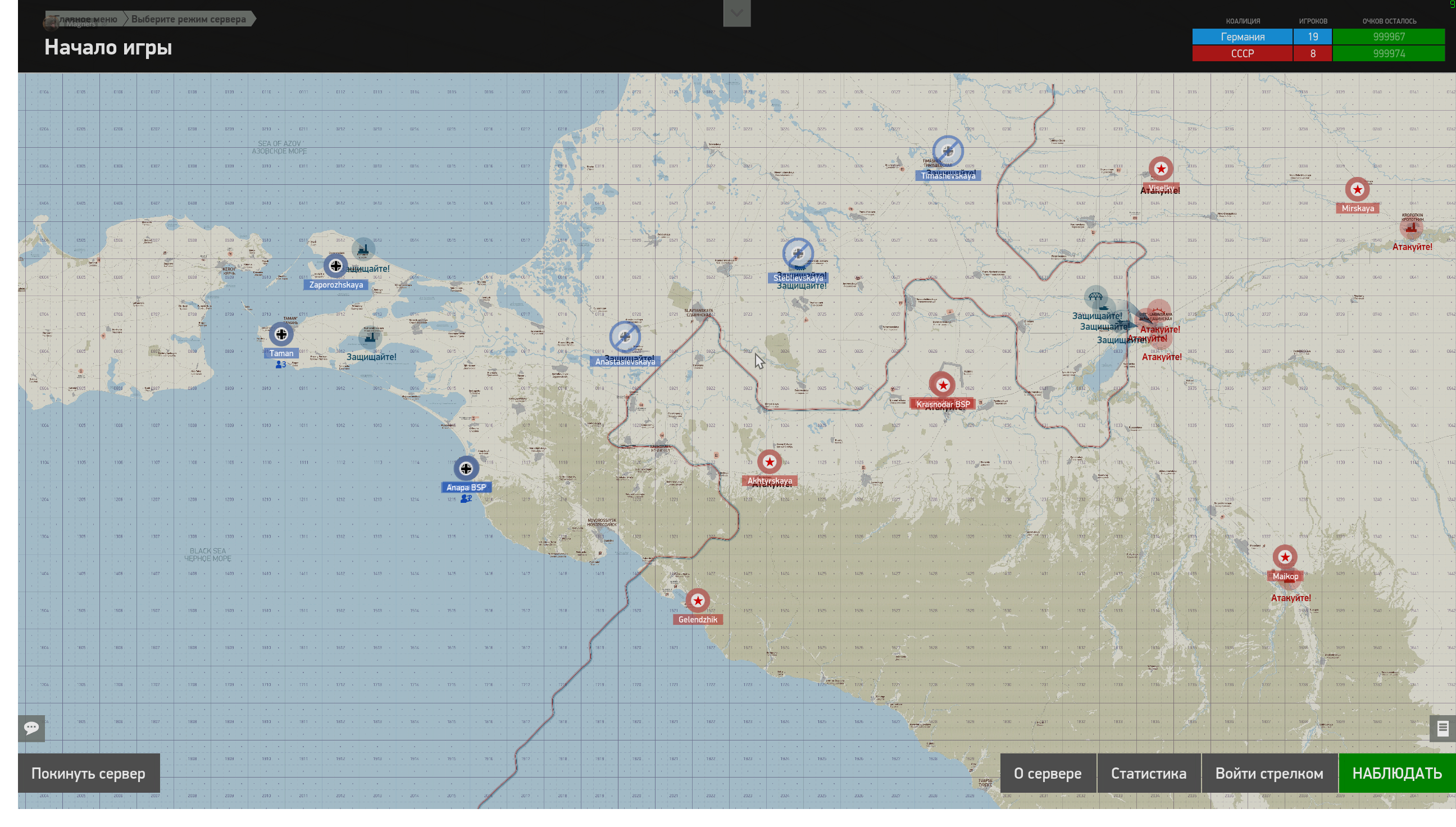Select the Mirskaya red star airfield
Viewport: 1456px width, 827px height.
[1357, 189]
